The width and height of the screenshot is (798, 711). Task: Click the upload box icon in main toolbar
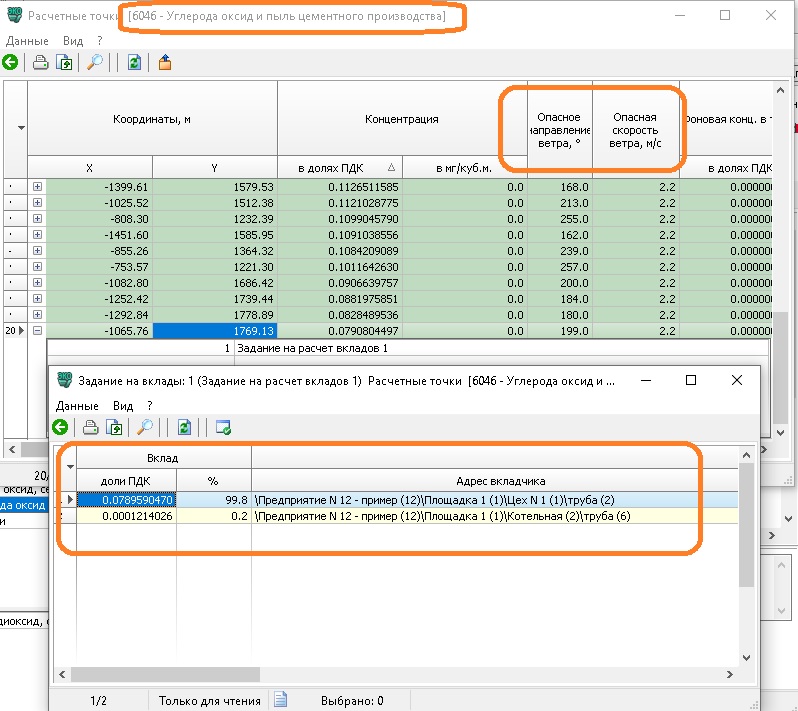[x=165, y=62]
